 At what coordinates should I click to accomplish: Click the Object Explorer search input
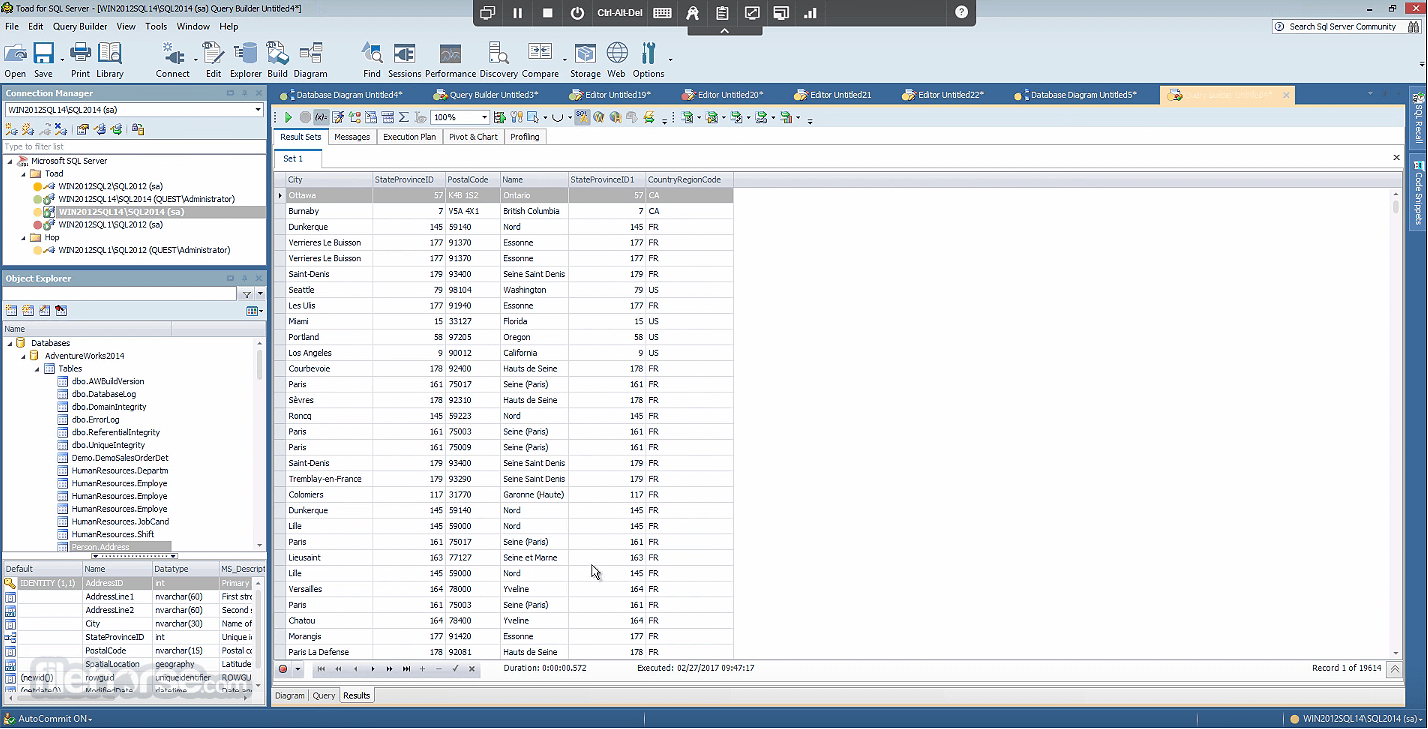120,295
